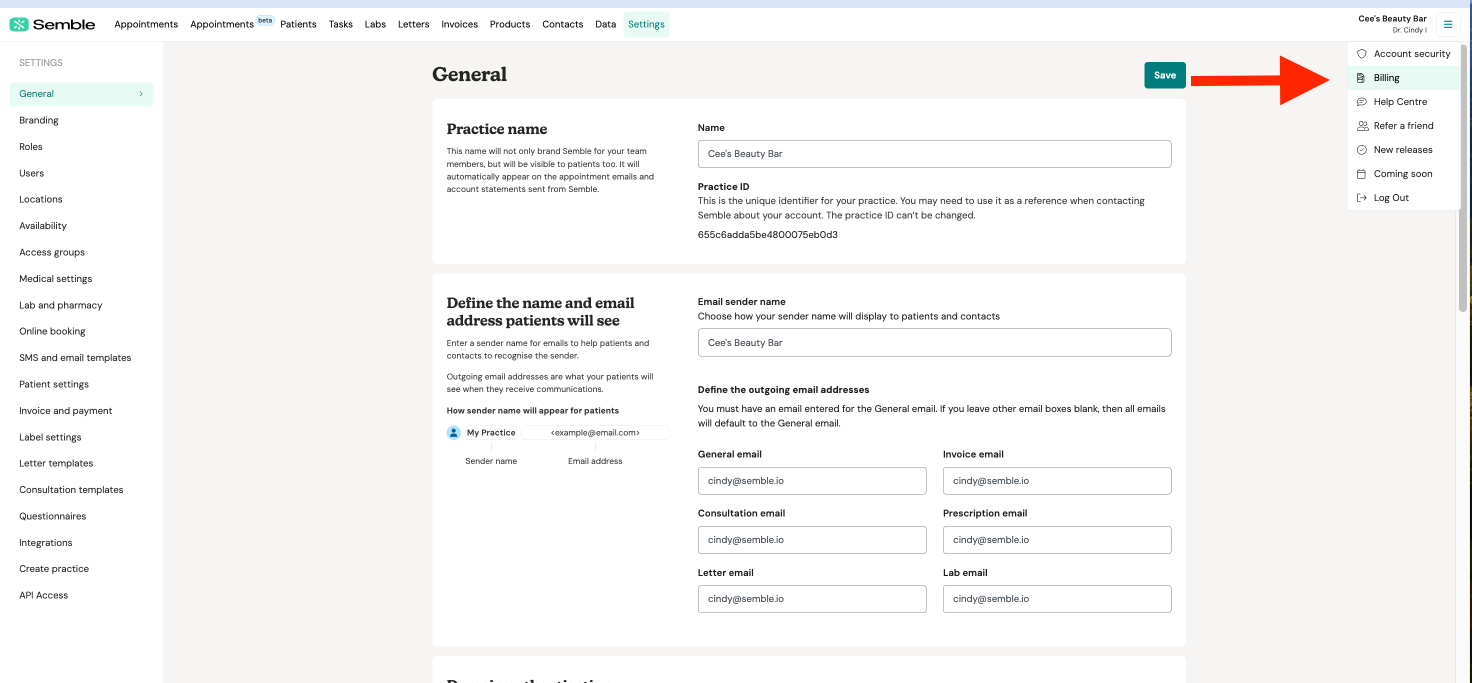Edit the Lab email field
The height and width of the screenshot is (683, 1472).
[1057, 599]
